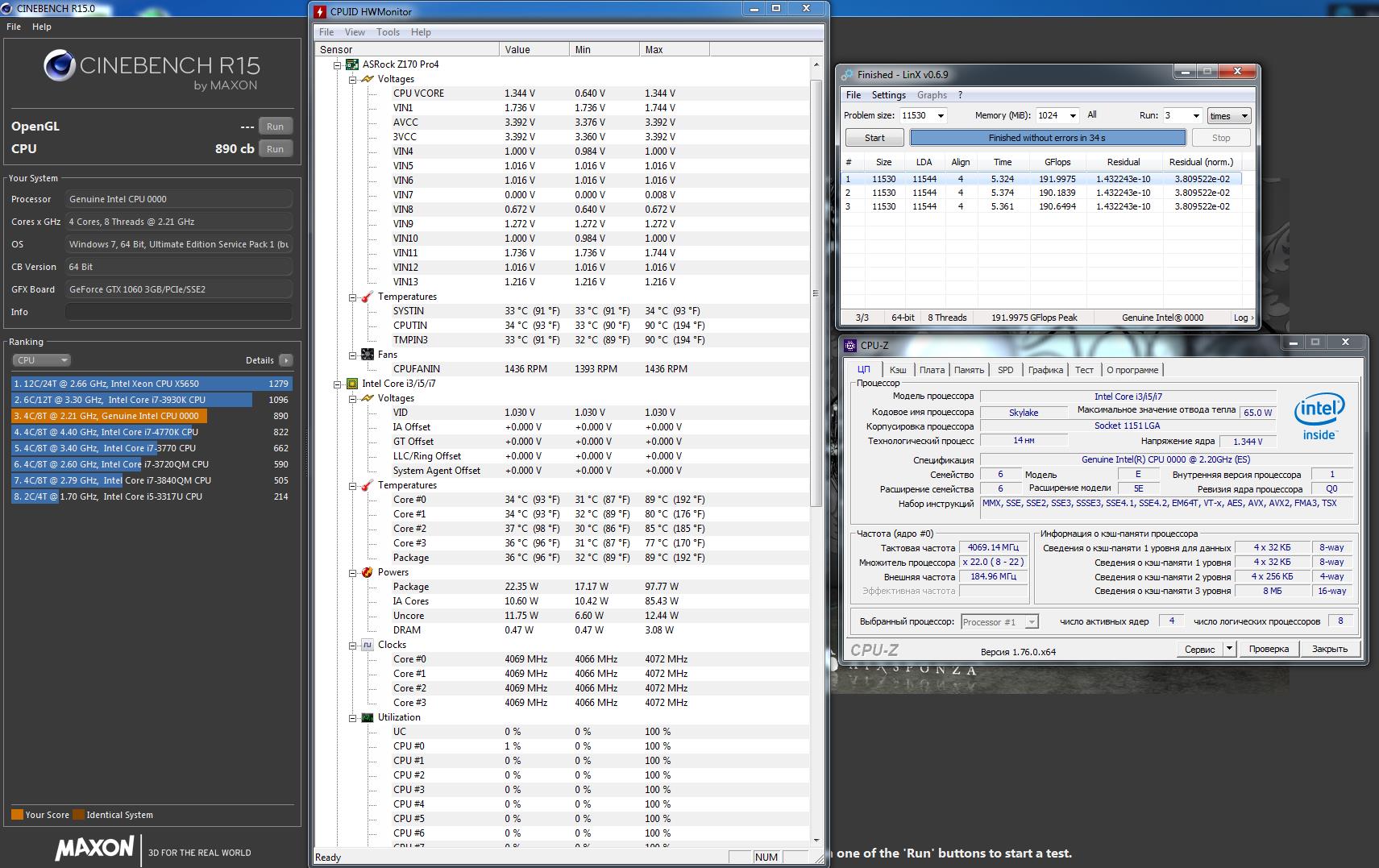The image size is (1379, 868).
Task: Open the Log panel in LinX status bar
Action: [1244, 318]
